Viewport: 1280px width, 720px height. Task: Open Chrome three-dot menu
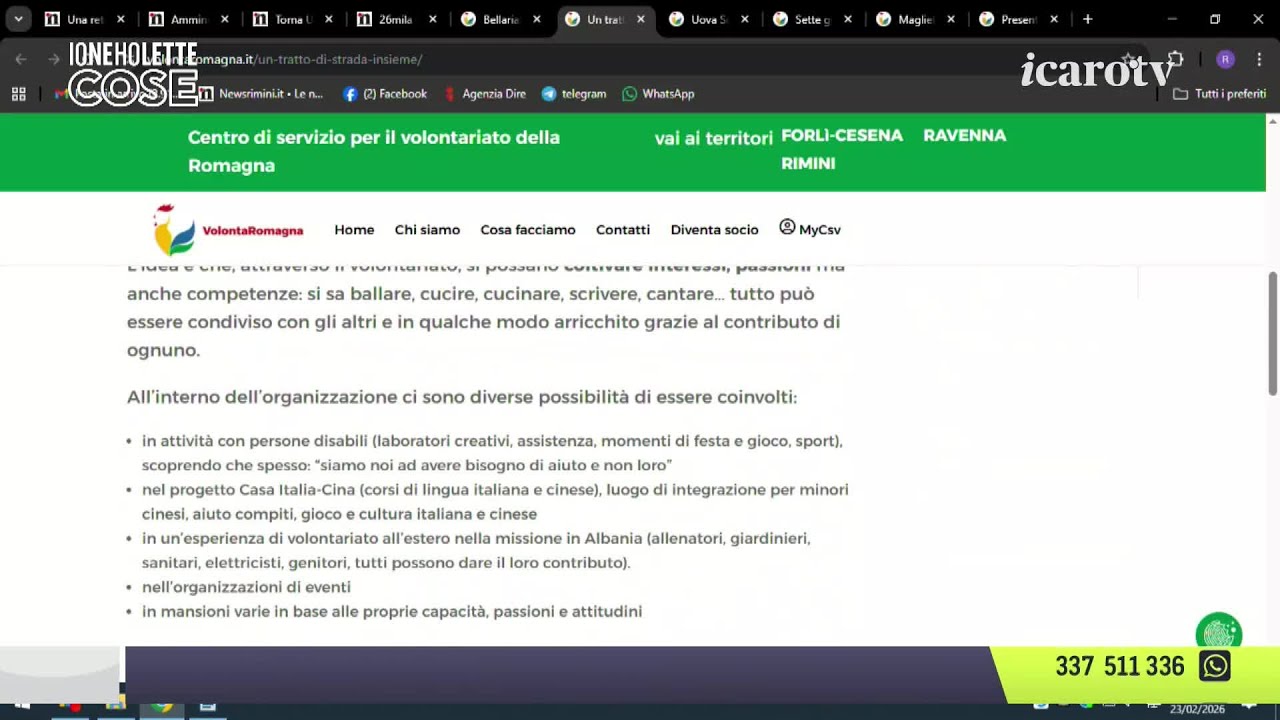[1259, 59]
